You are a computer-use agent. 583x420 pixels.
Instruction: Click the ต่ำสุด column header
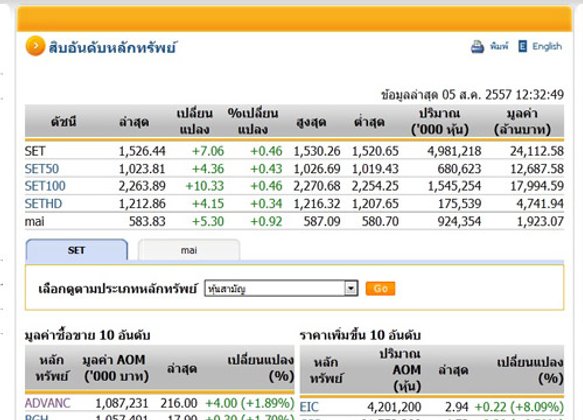tap(369, 122)
